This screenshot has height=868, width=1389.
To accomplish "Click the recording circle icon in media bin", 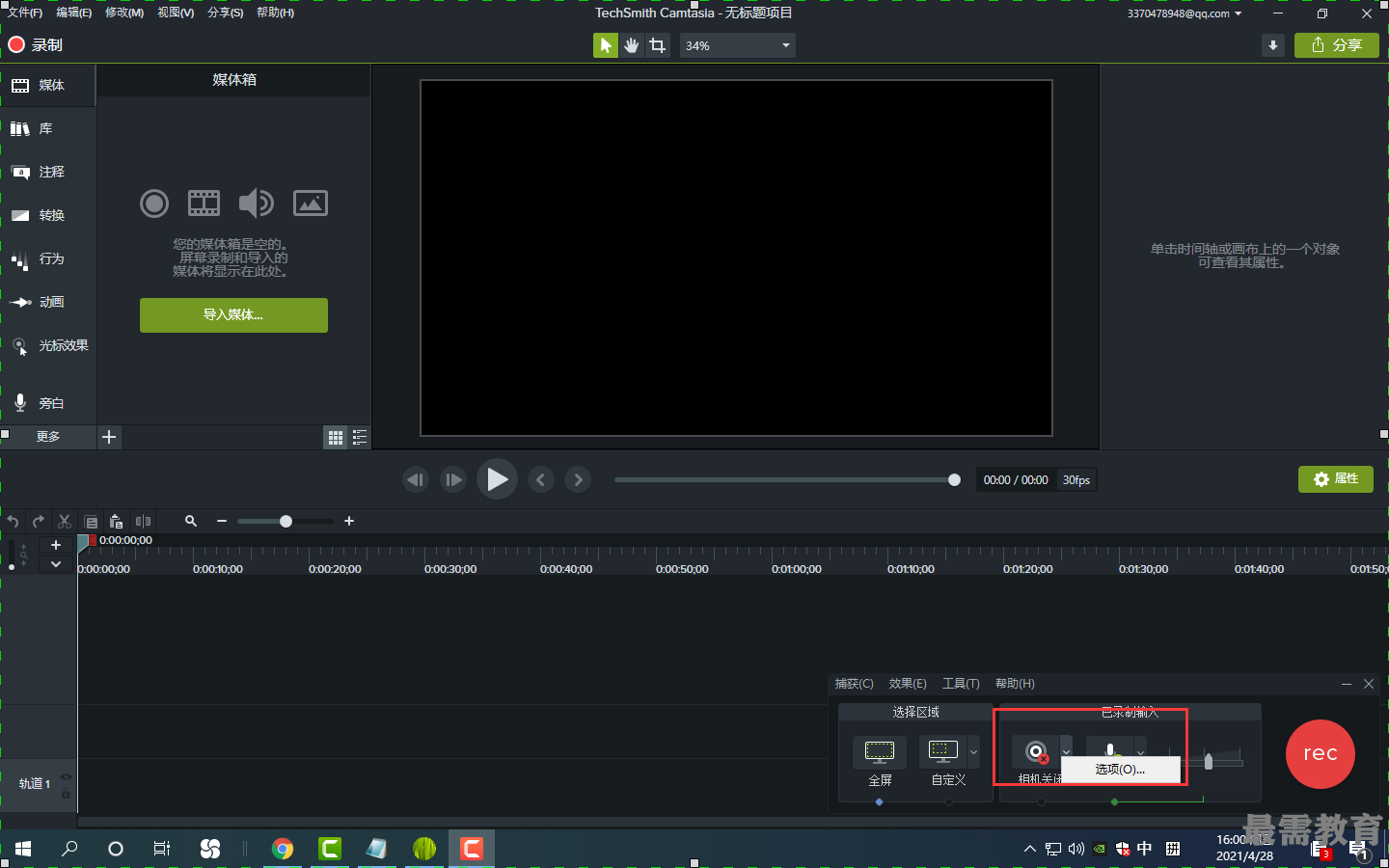I will coord(154,203).
